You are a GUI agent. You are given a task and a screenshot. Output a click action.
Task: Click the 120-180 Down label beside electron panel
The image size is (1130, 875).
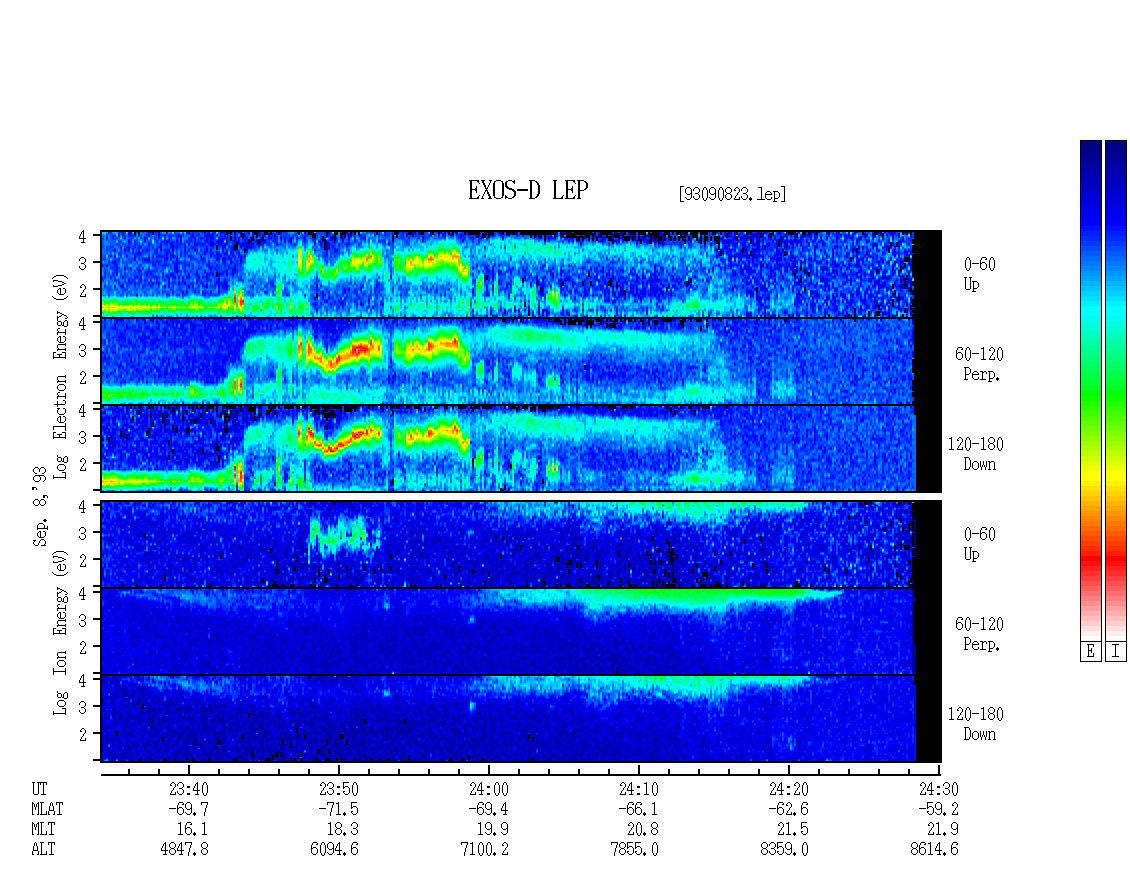(x=976, y=454)
